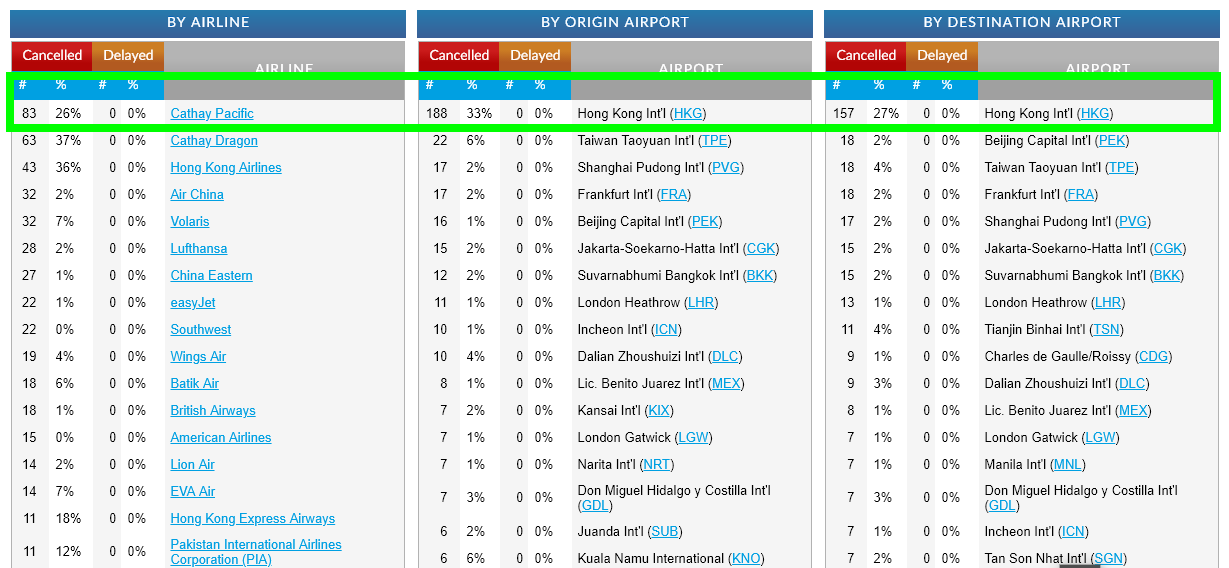Image resolution: width=1229 pixels, height=568 pixels.
Task: Open TPE link in destination airport table
Action: tap(1121, 168)
